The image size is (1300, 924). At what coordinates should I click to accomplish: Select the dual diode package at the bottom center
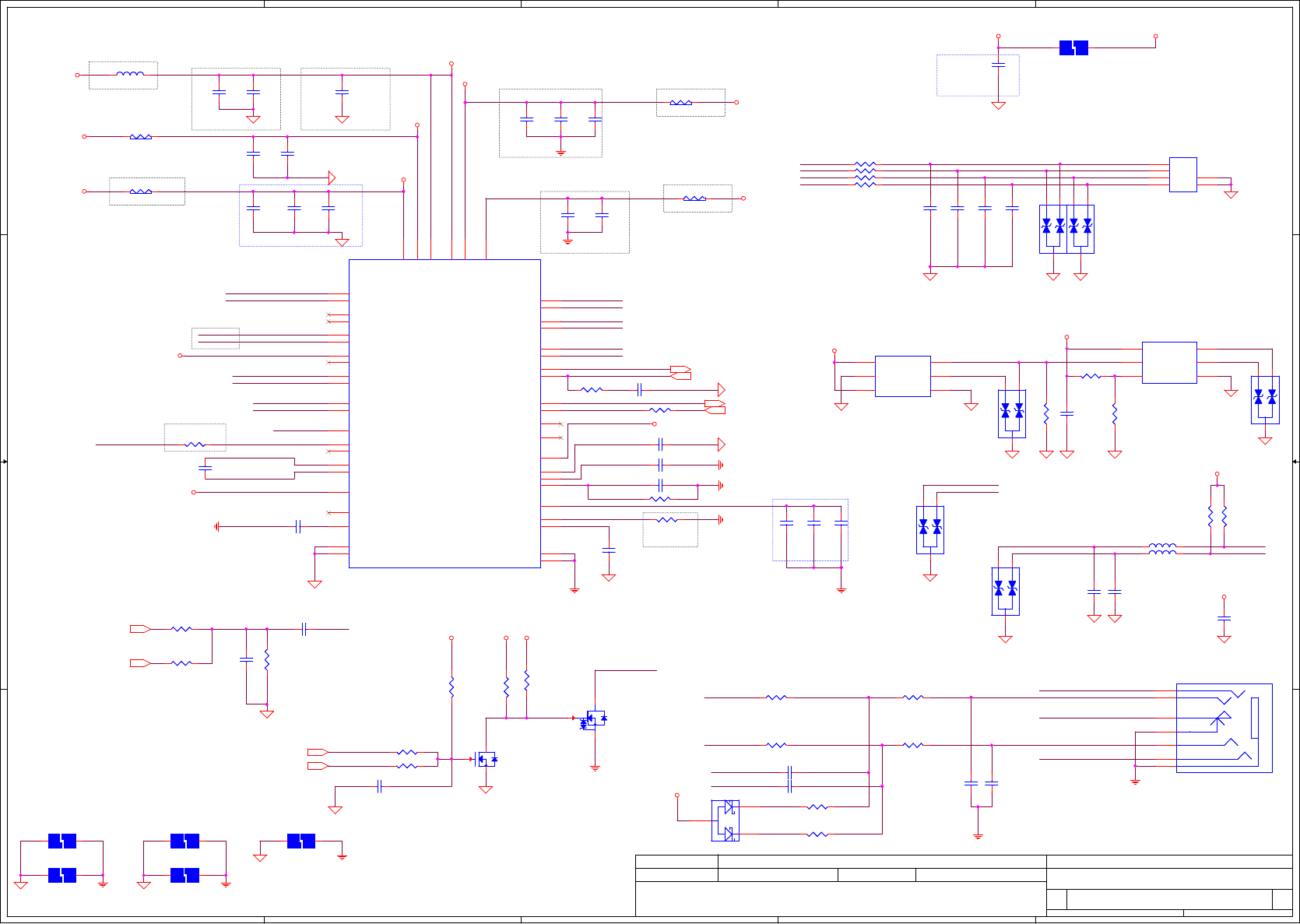[726, 820]
